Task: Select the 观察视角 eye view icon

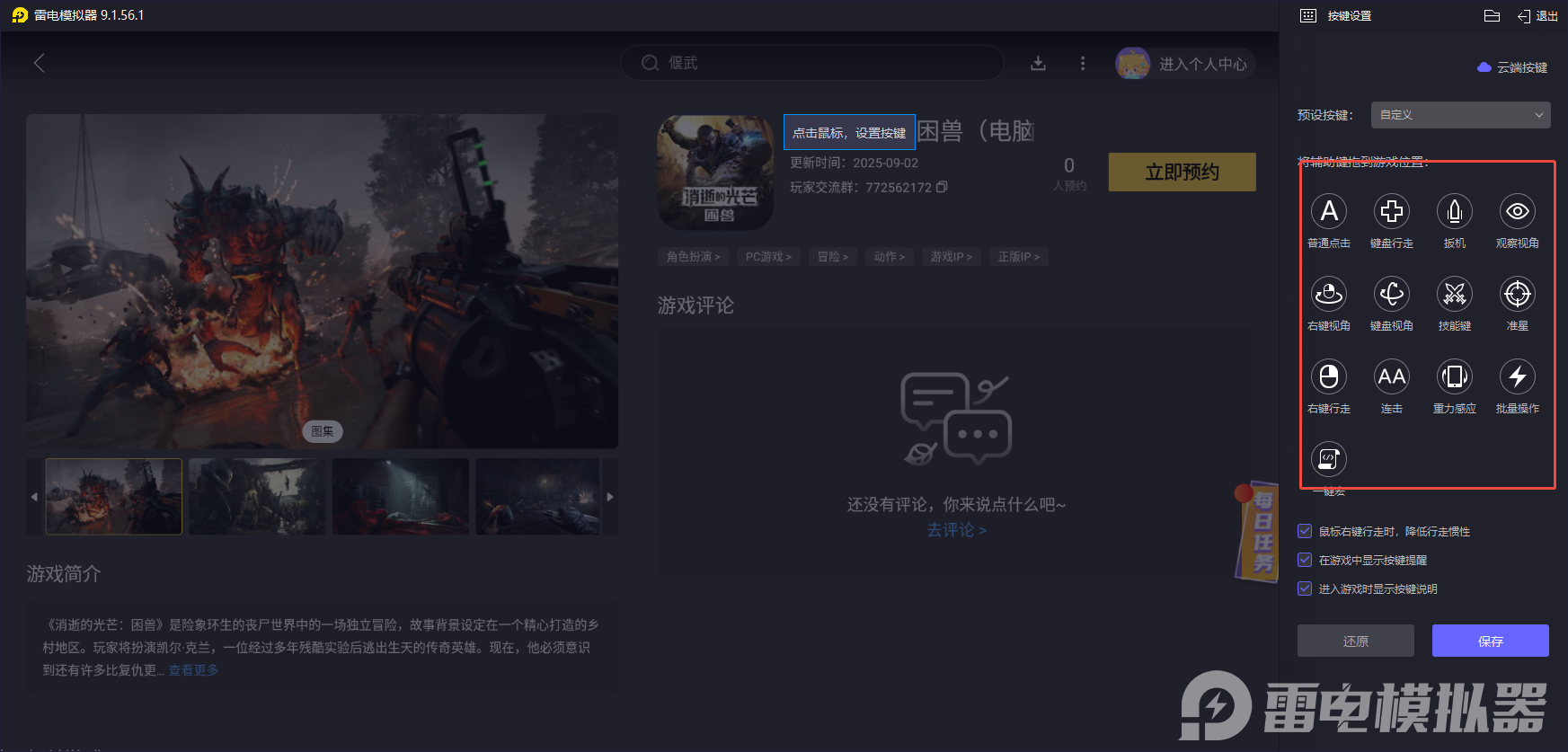Action: 1518,212
